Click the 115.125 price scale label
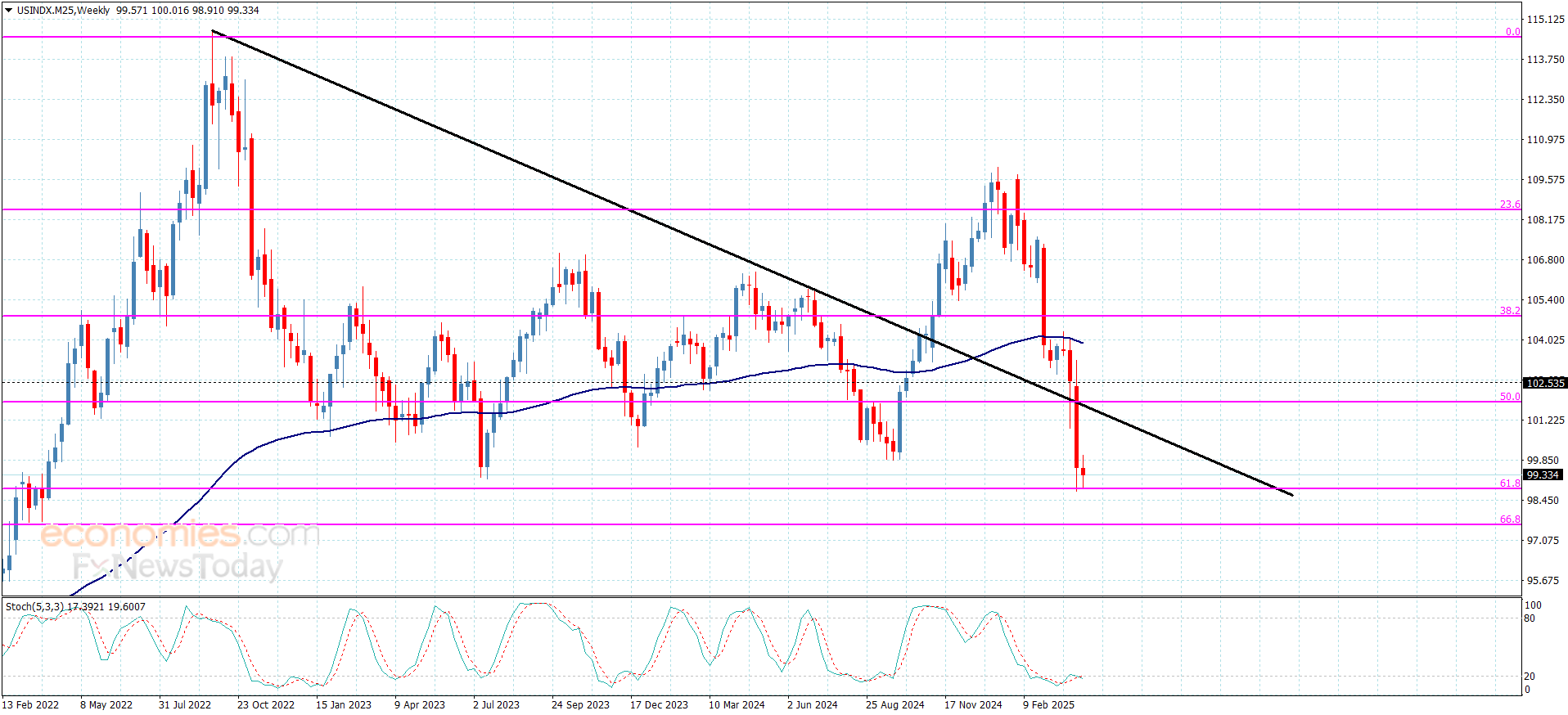Image resolution: width=1568 pixels, height=715 pixels. [x=1545, y=20]
